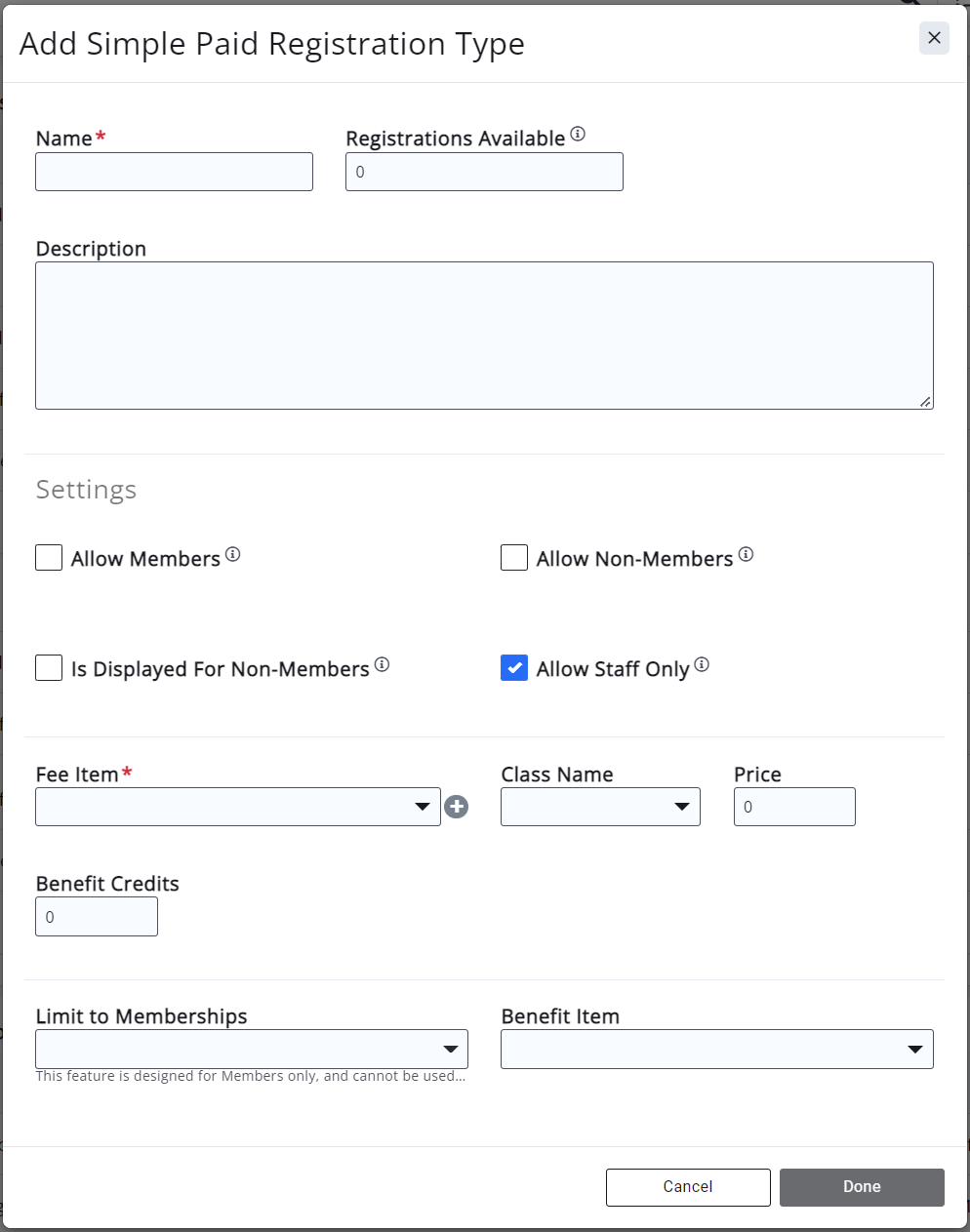Check the Allow Non-Members box
Image resolution: width=970 pixels, height=1232 pixels.
click(x=514, y=558)
